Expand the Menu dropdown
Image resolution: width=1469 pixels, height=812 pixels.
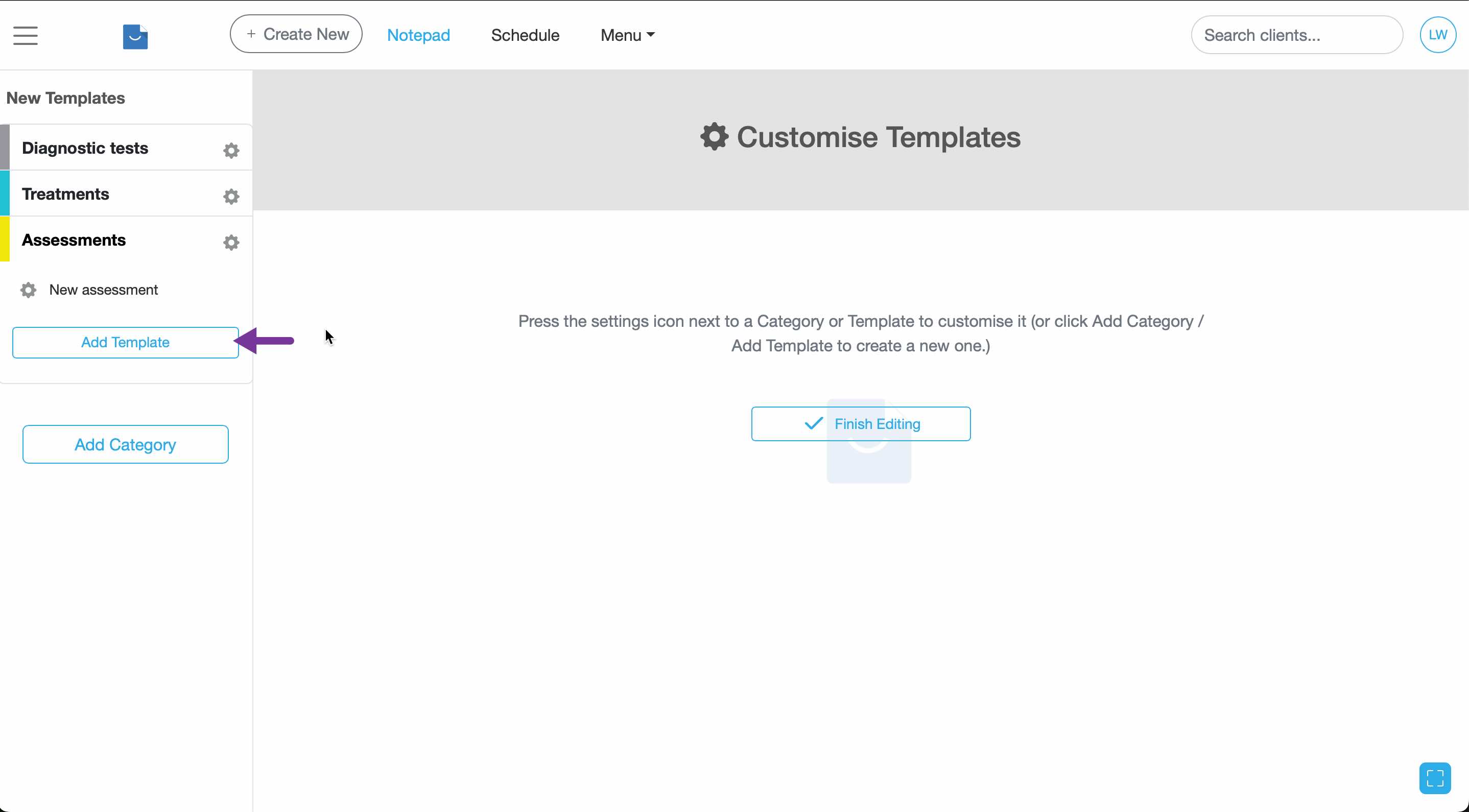tap(627, 35)
